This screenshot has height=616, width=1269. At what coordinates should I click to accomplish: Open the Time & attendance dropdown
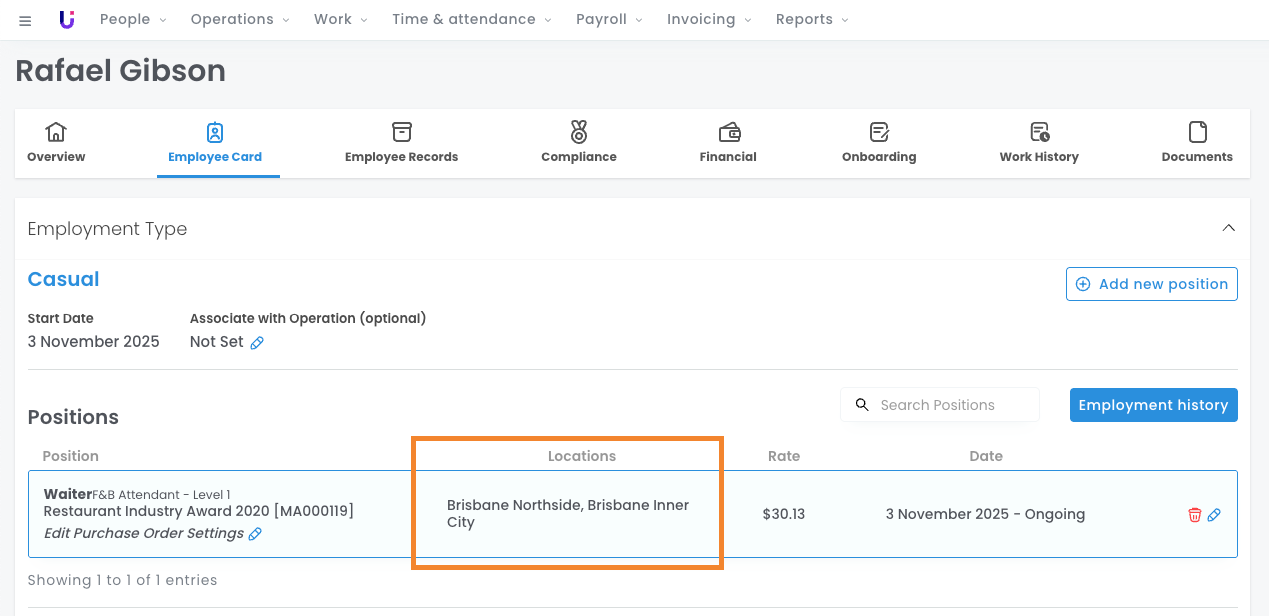470,20
